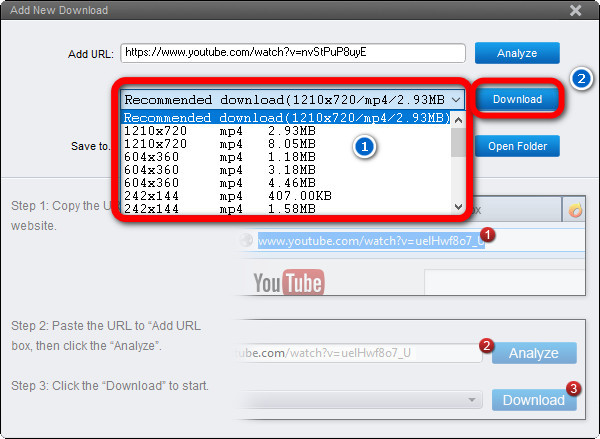This screenshot has height=439, width=600.
Task: Click the URL field in Step 2 illustration
Action: tap(359, 353)
